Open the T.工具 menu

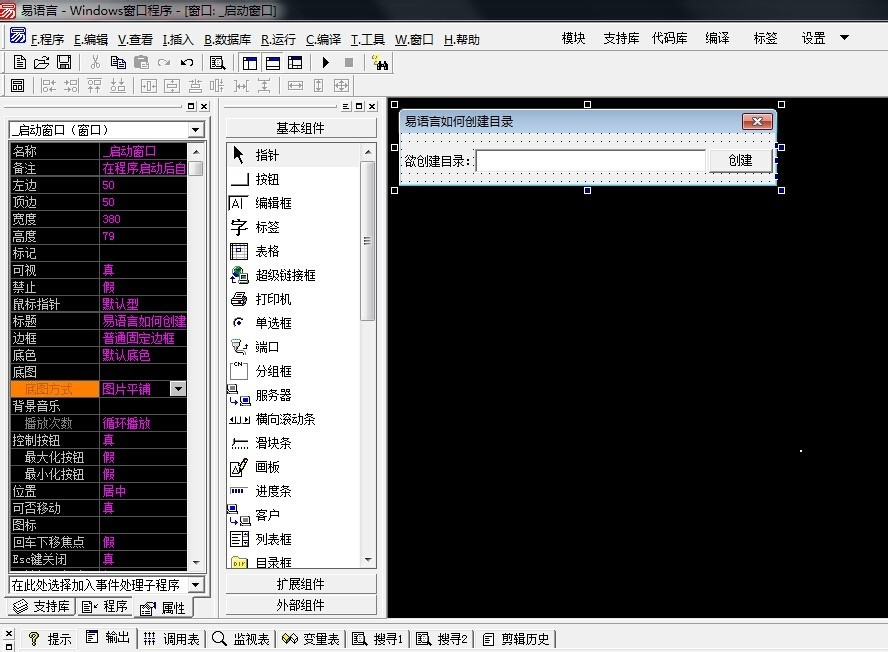368,39
